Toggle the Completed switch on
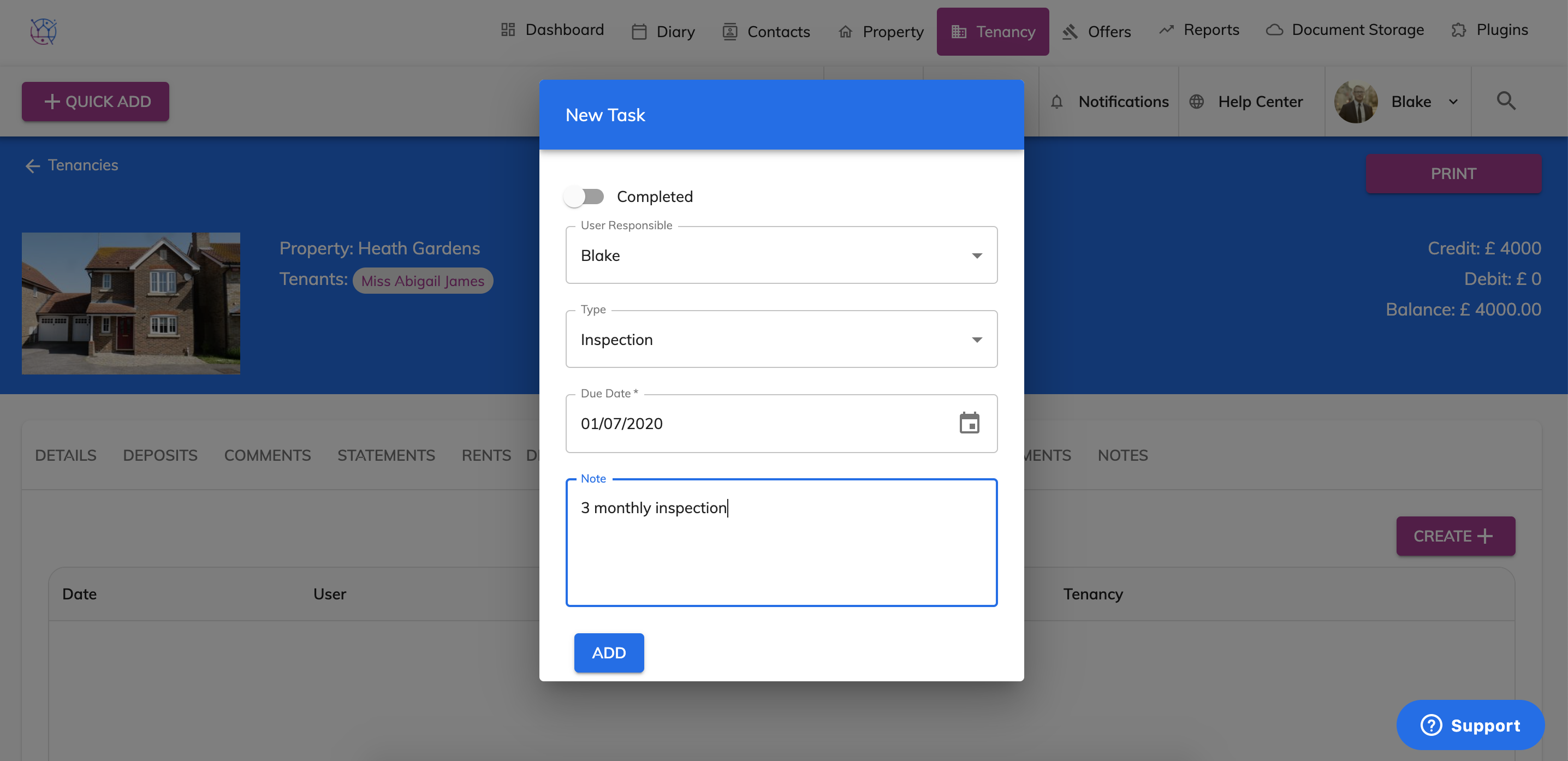 584,197
